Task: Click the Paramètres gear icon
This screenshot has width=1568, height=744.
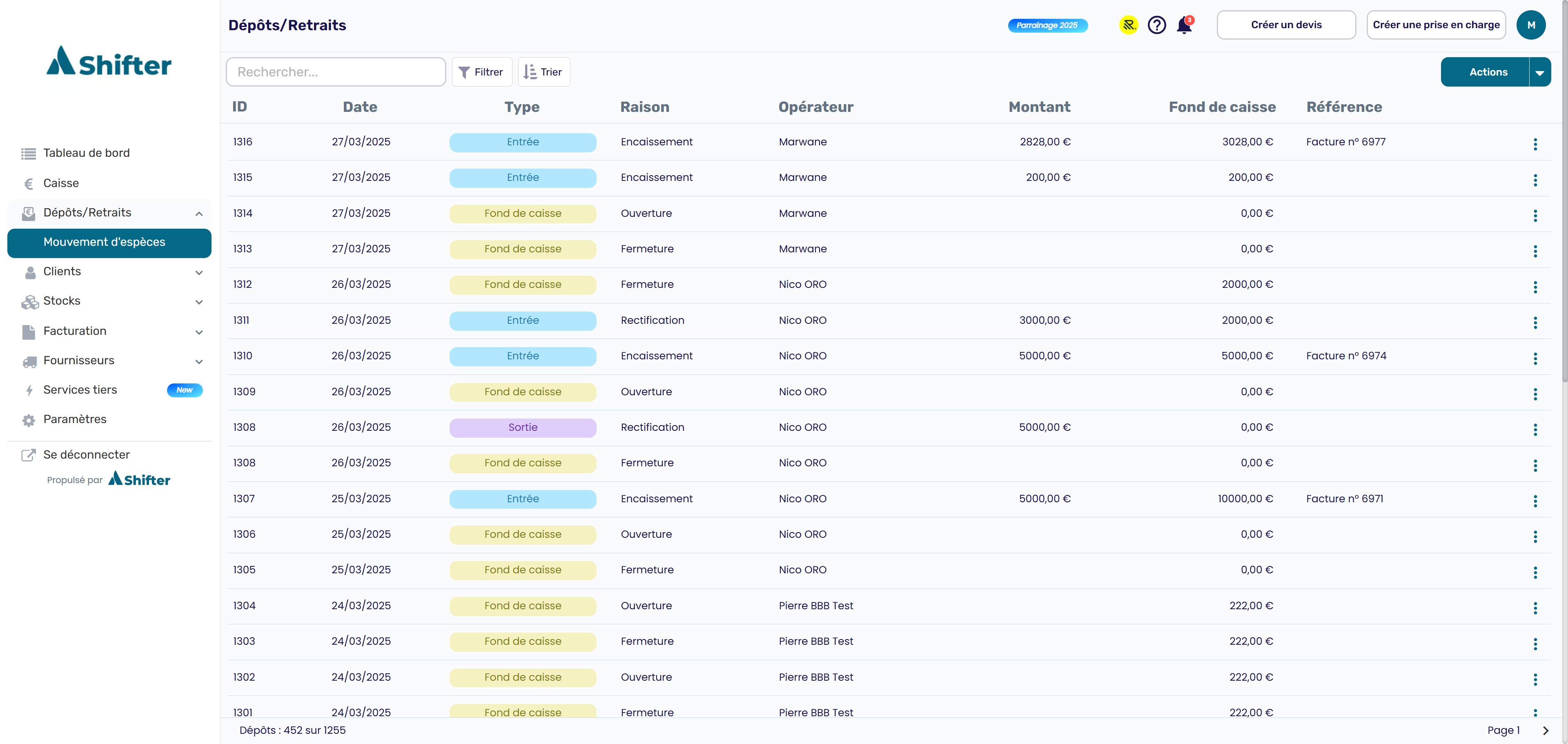Action: pos(29,420)
